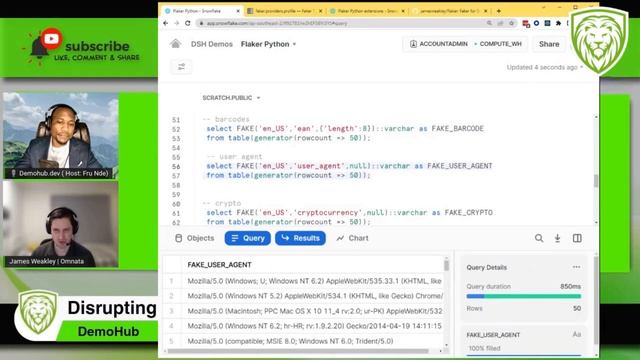This screenshot has height=360, width=640.
Task: Toggle the Results pane button
Action: click(x=300, y=238)
